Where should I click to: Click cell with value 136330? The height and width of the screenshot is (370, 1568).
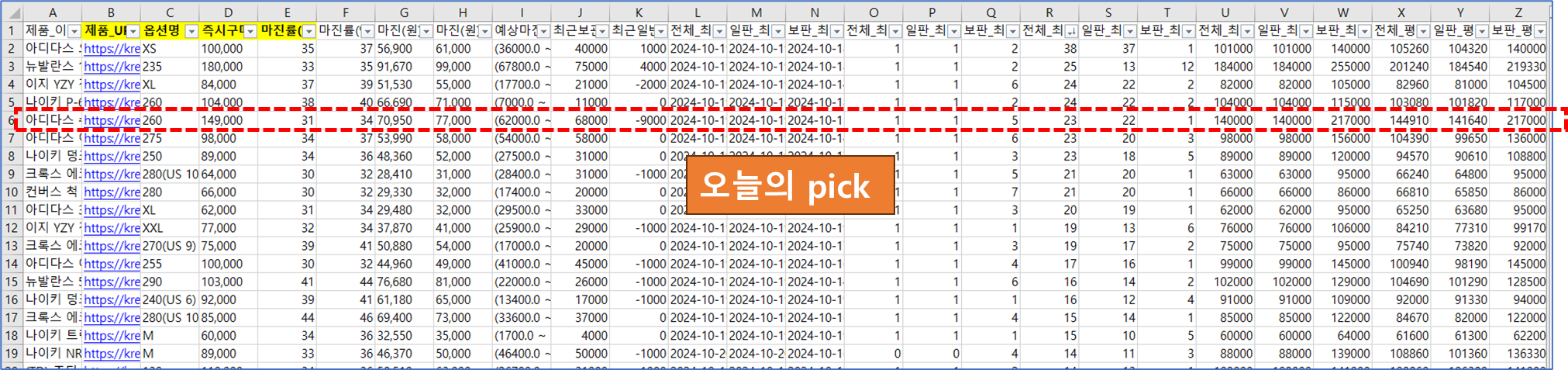1518,354
